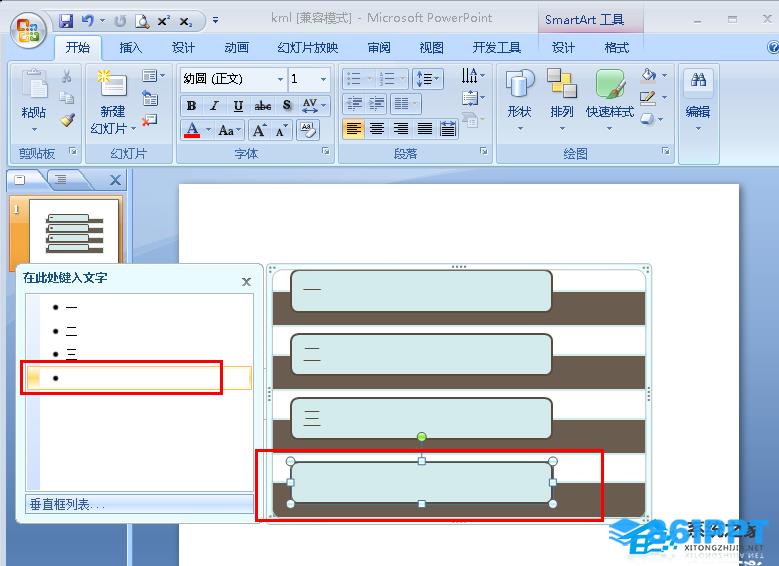Clear all text formatting
The width and height of the screenshot is (779, 566).
308,130
